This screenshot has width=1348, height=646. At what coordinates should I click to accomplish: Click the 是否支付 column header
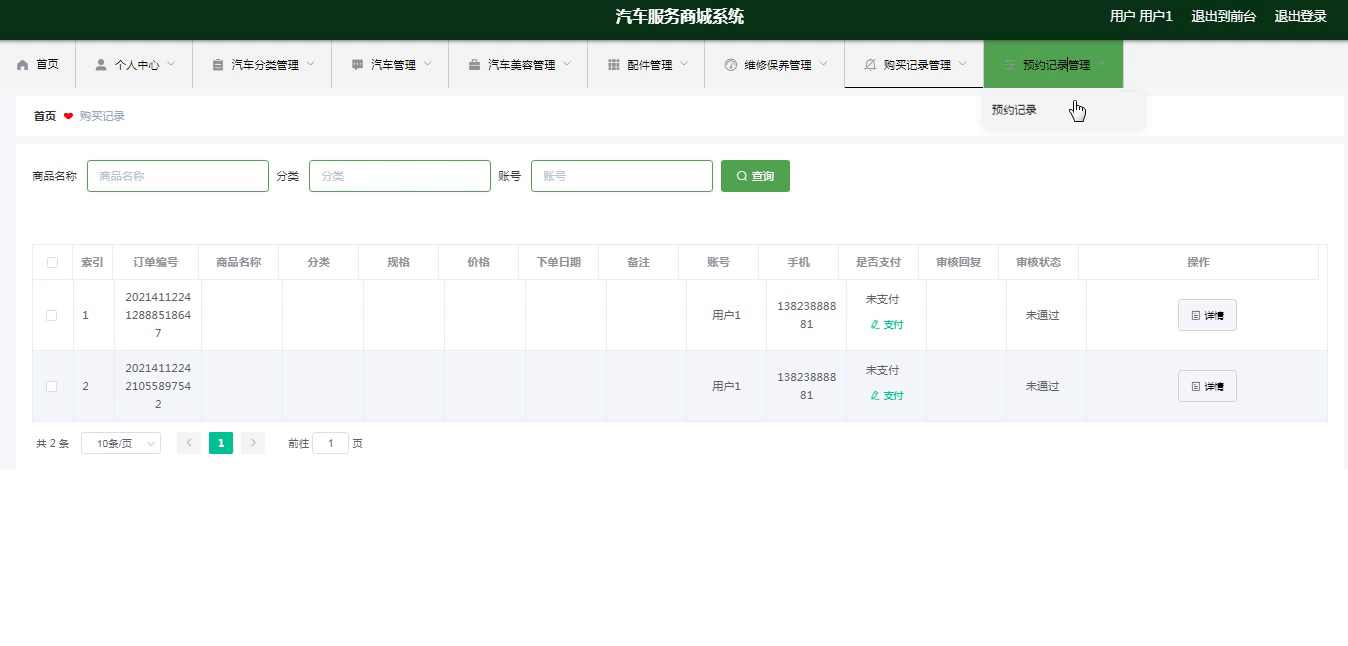878,263
